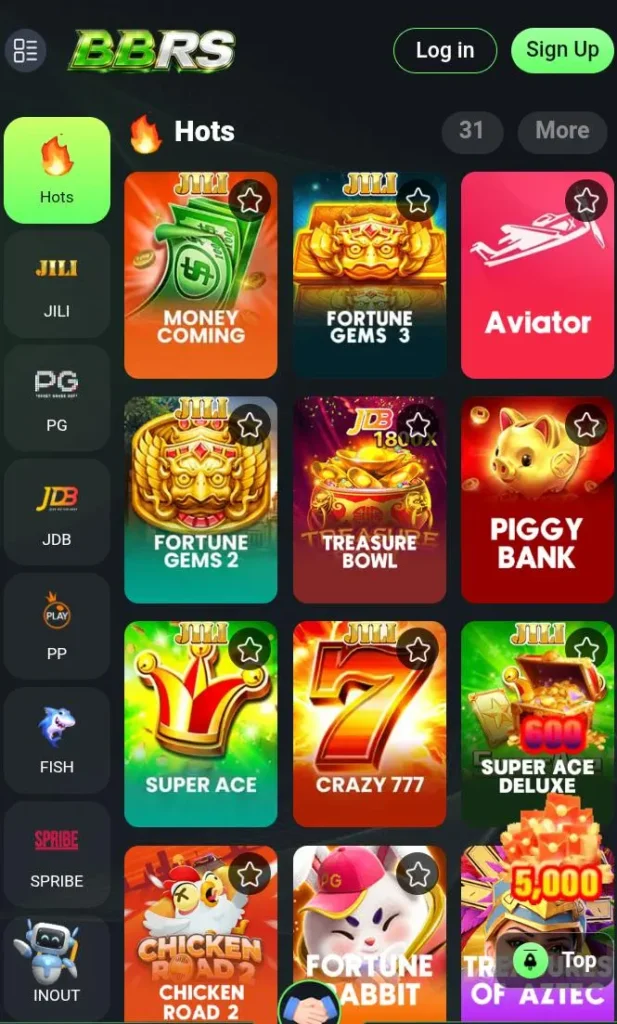Switch to the Hots tab
The image size is (617, 1024).
57,170
